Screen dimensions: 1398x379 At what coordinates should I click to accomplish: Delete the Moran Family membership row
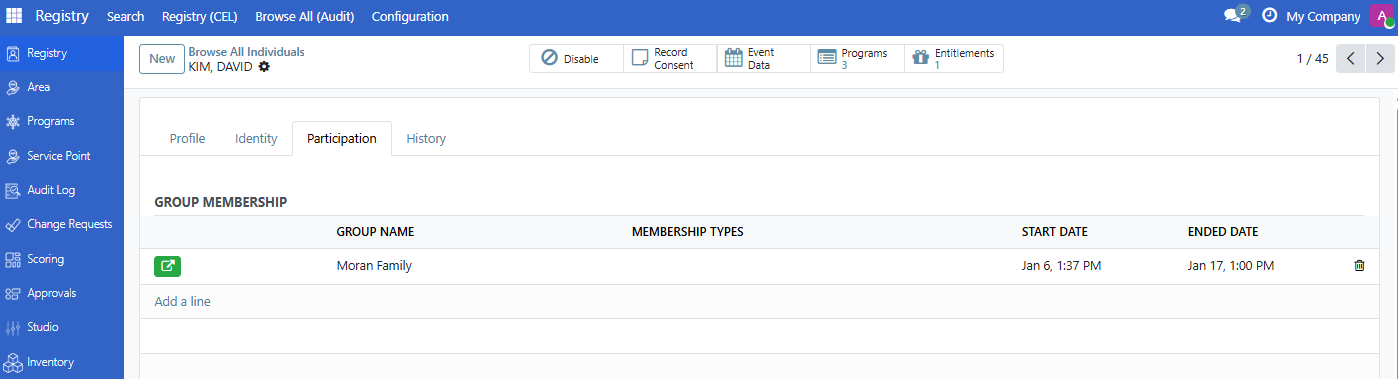click(1359, 266)
